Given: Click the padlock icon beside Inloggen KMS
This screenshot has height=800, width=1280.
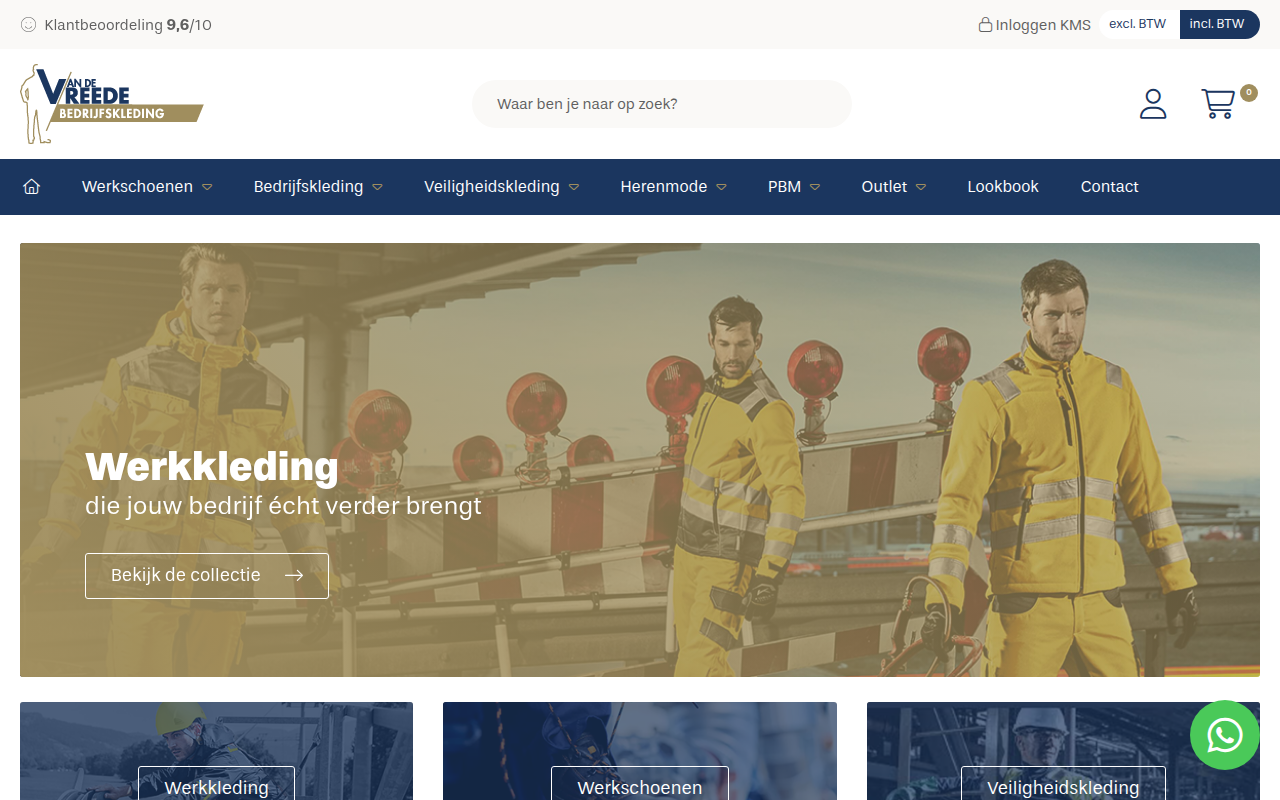Looking at the screenshot, I should 985,25.
